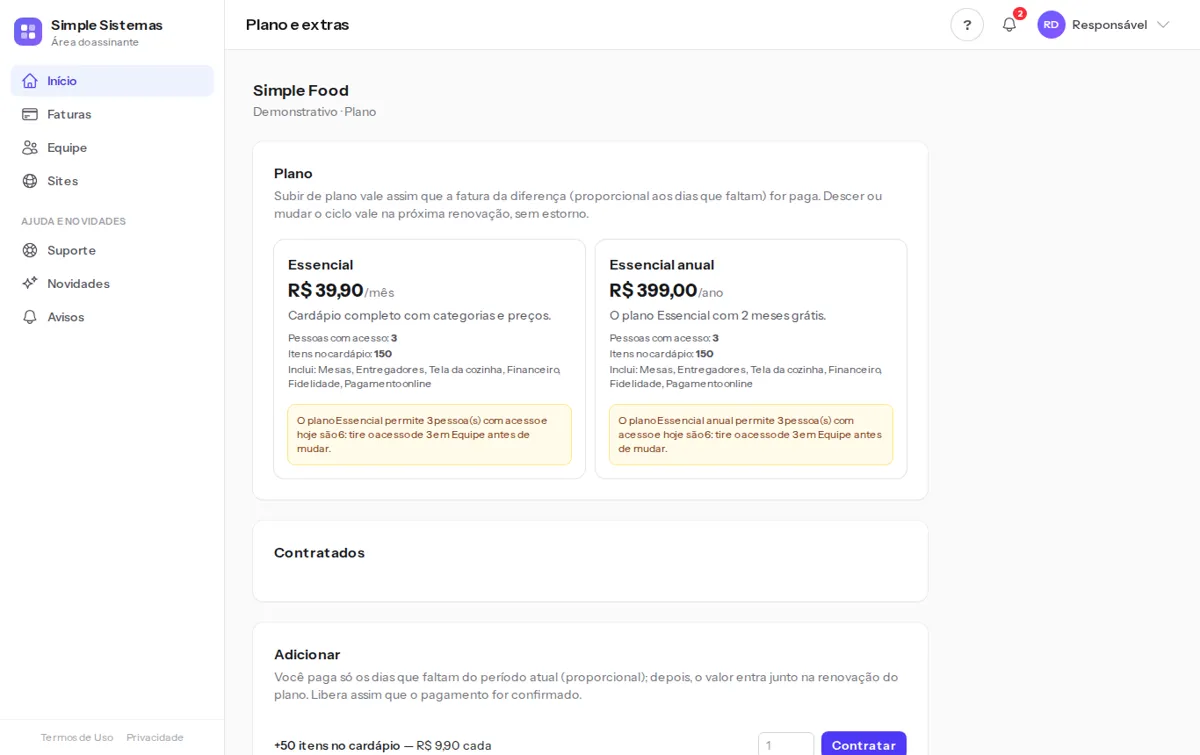Select the Equipe people icon

point(30,147)
